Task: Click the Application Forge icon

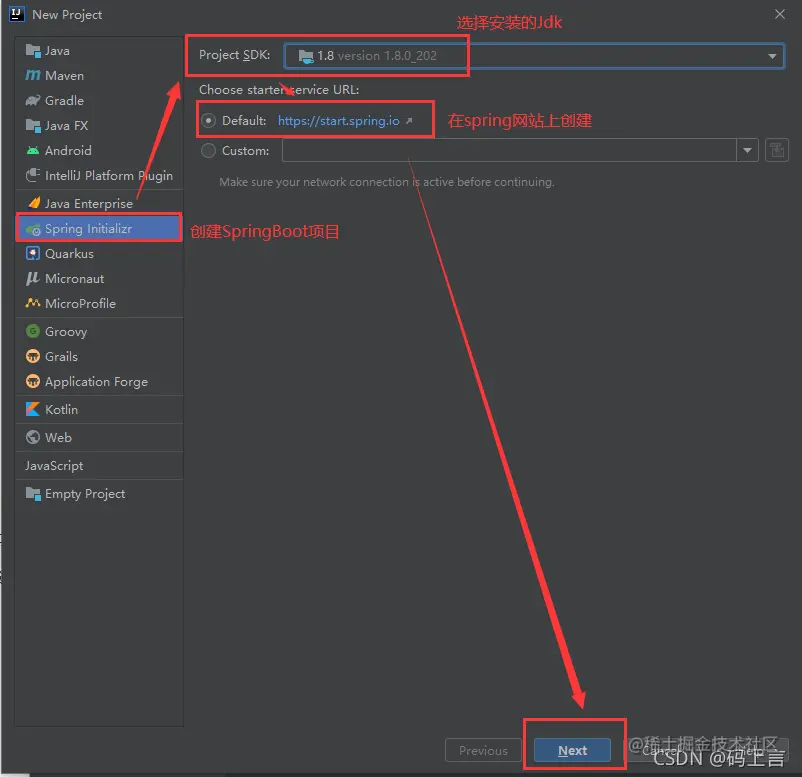Action: click(x=33, y=381)
